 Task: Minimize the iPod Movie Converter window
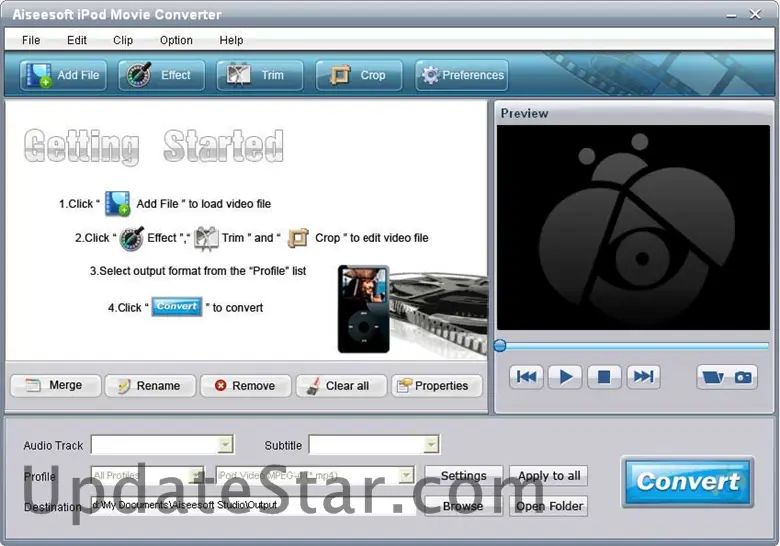click(731, 15)
